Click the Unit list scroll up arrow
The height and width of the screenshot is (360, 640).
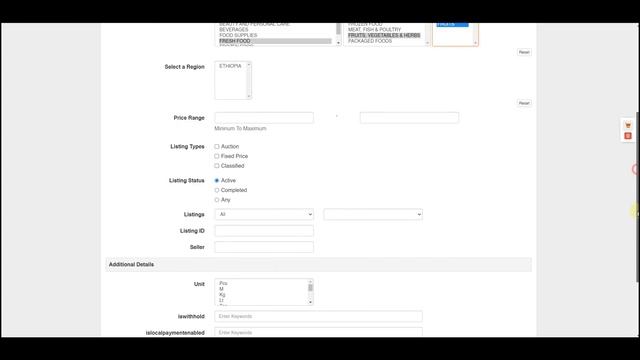[310, 282]
